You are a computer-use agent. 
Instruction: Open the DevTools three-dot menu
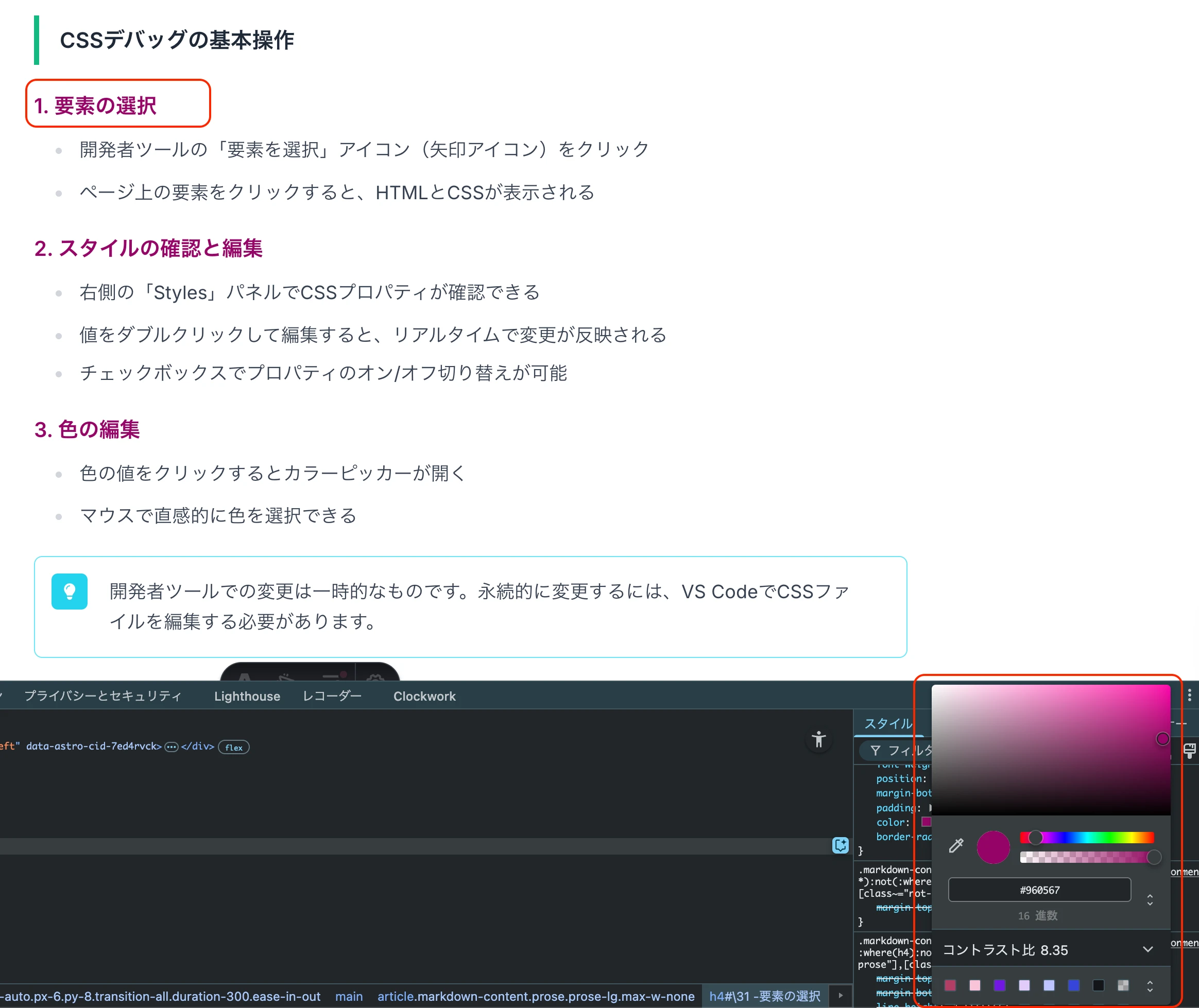click(x=1189, y=695)
